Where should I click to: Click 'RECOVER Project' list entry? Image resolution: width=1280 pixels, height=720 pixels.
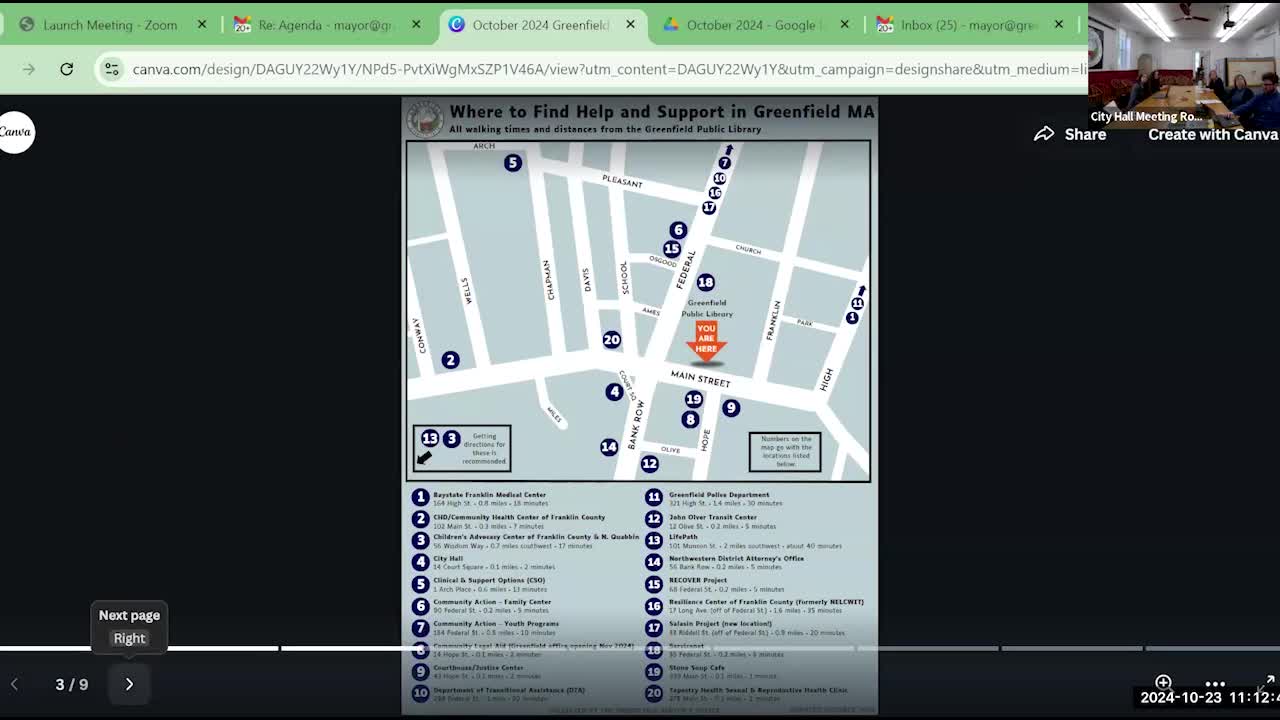(x=698, y=581)
